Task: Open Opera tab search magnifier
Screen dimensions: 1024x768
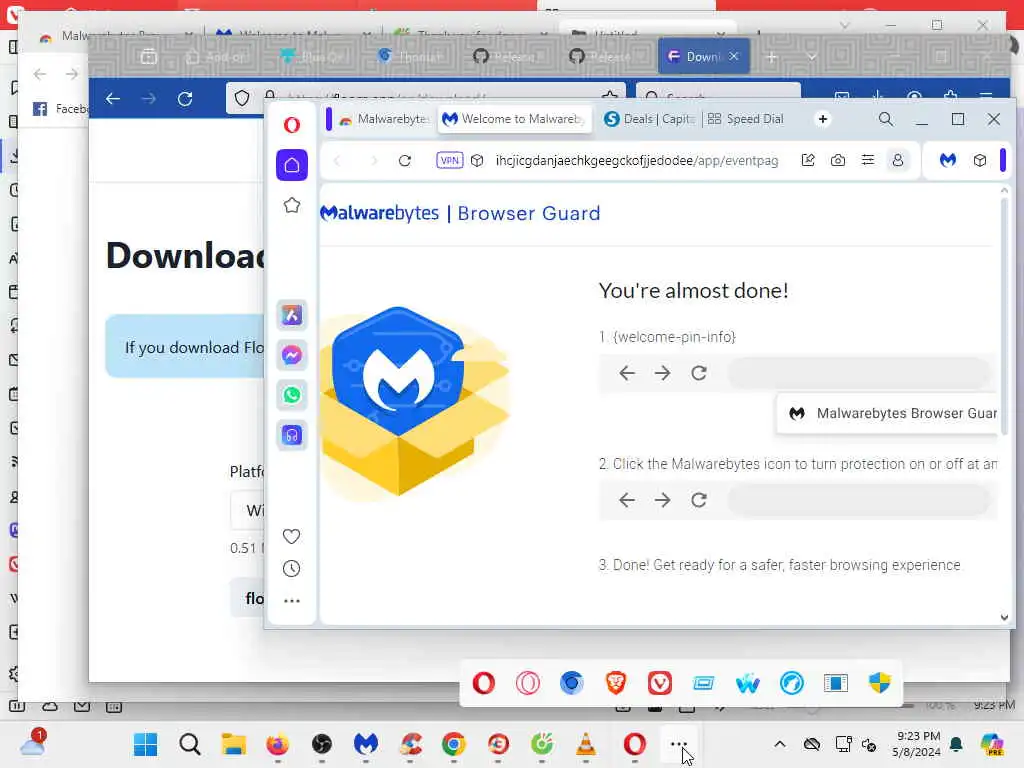Action: click(x=886, y=119)
